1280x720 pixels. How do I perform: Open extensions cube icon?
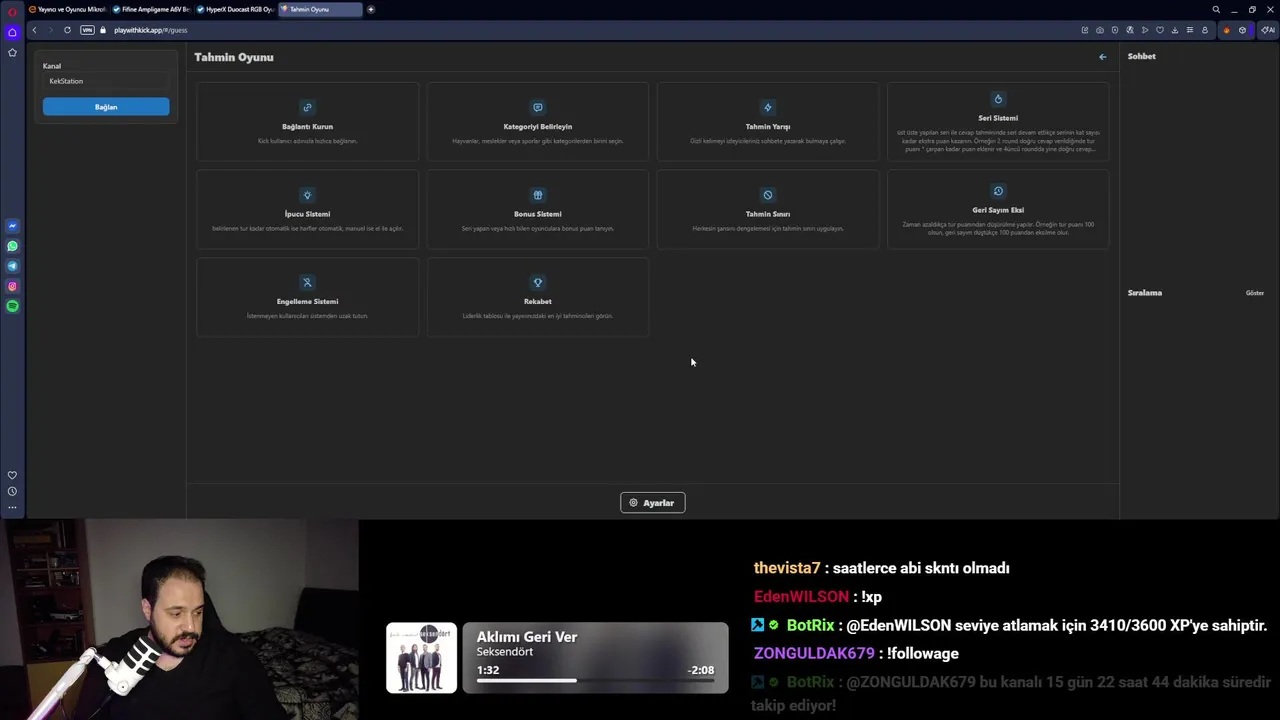(1243, 30)
